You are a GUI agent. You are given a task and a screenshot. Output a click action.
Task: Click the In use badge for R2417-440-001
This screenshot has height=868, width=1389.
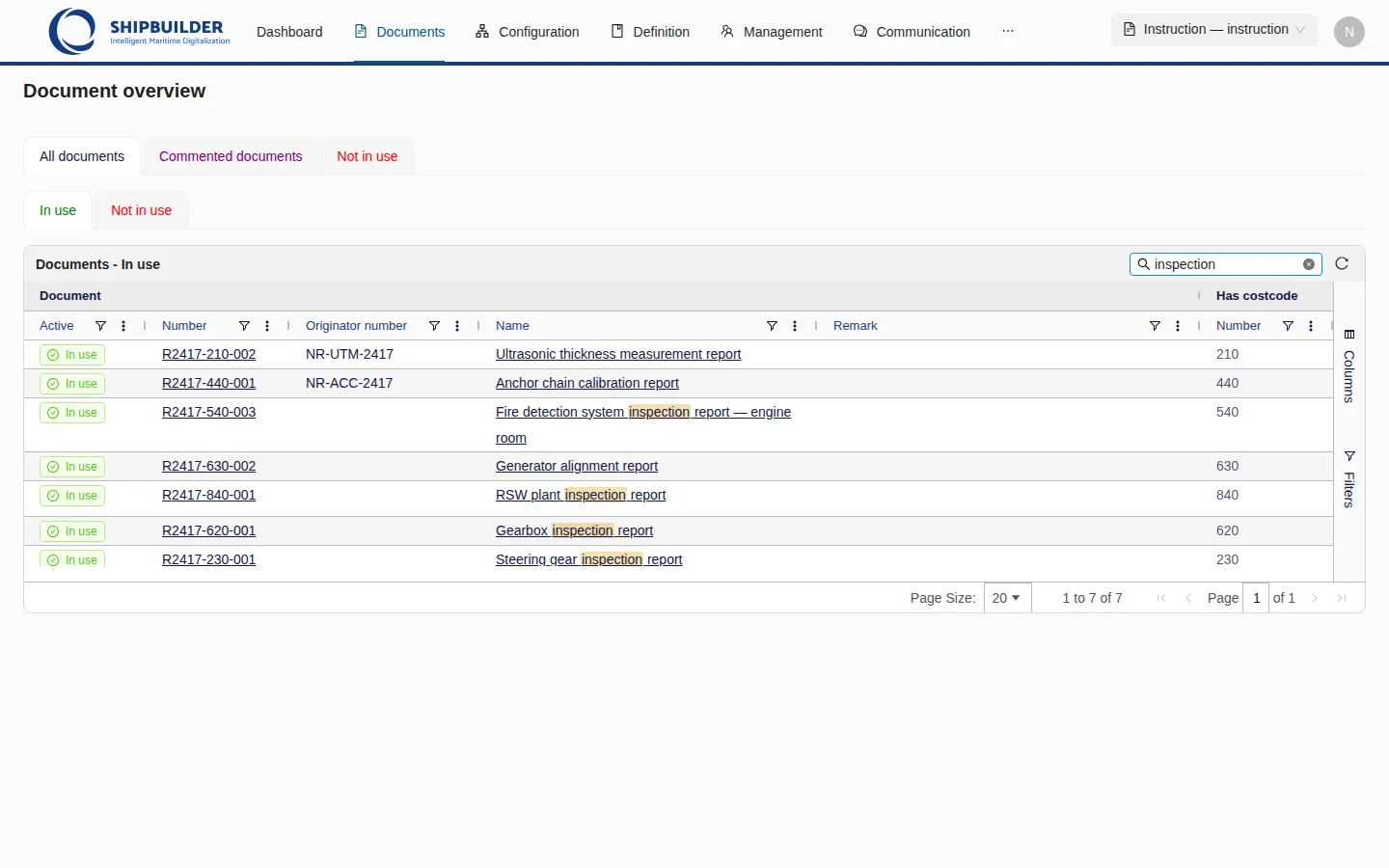point(72,384)
